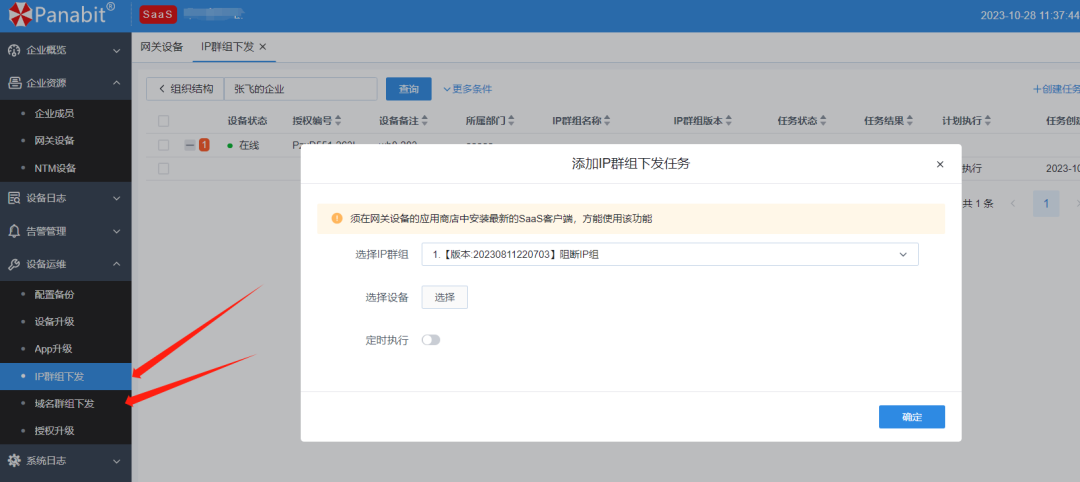
Task: Click the 设备运维 wrench icon
Action: point(14,264)
